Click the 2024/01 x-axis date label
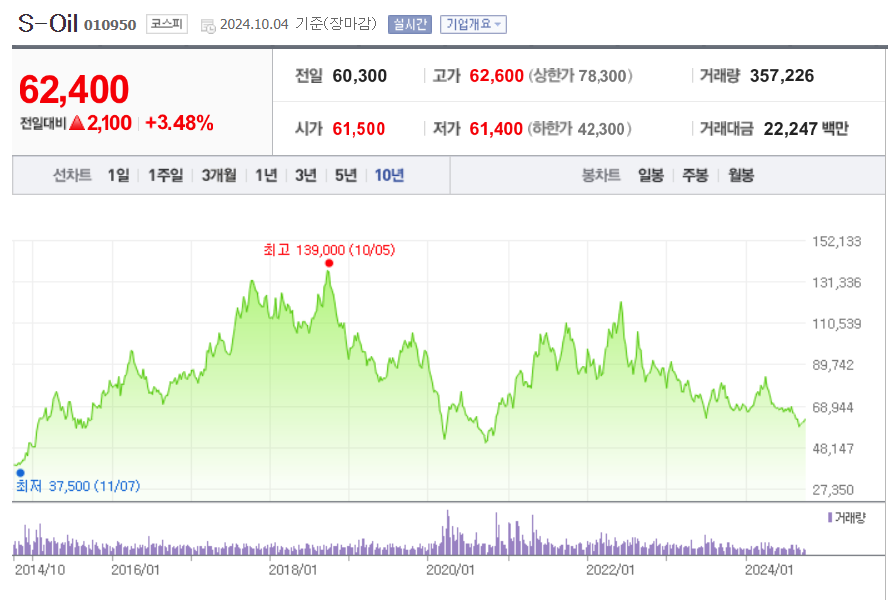Image resolution: width=888 pixels, height=600 pixels. (769, 569)
